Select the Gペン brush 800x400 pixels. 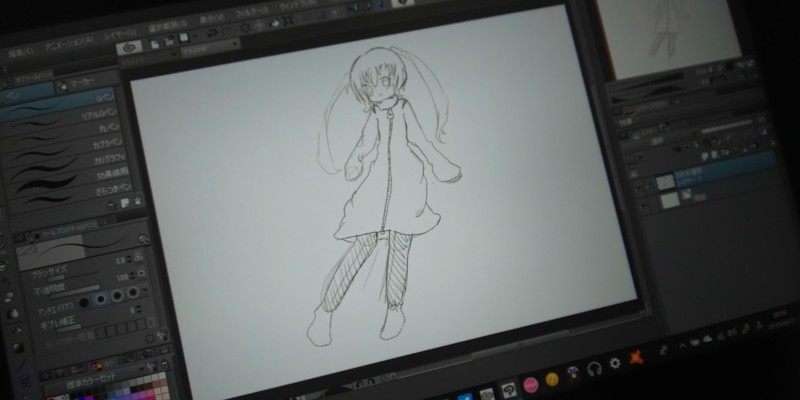tap(57, 103)
